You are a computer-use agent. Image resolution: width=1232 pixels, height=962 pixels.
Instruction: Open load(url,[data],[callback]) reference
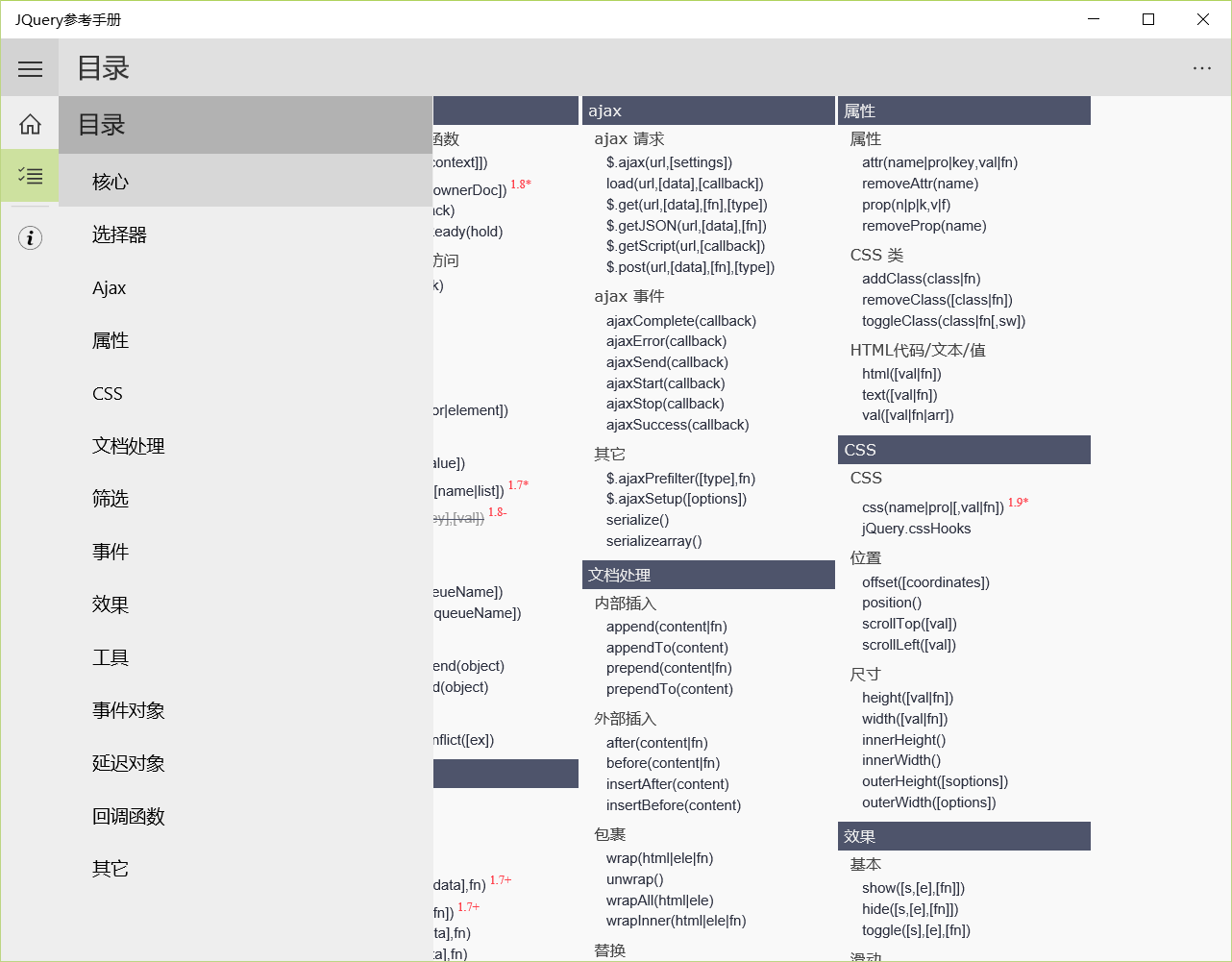pyautogui.click(x=685, y=184)
